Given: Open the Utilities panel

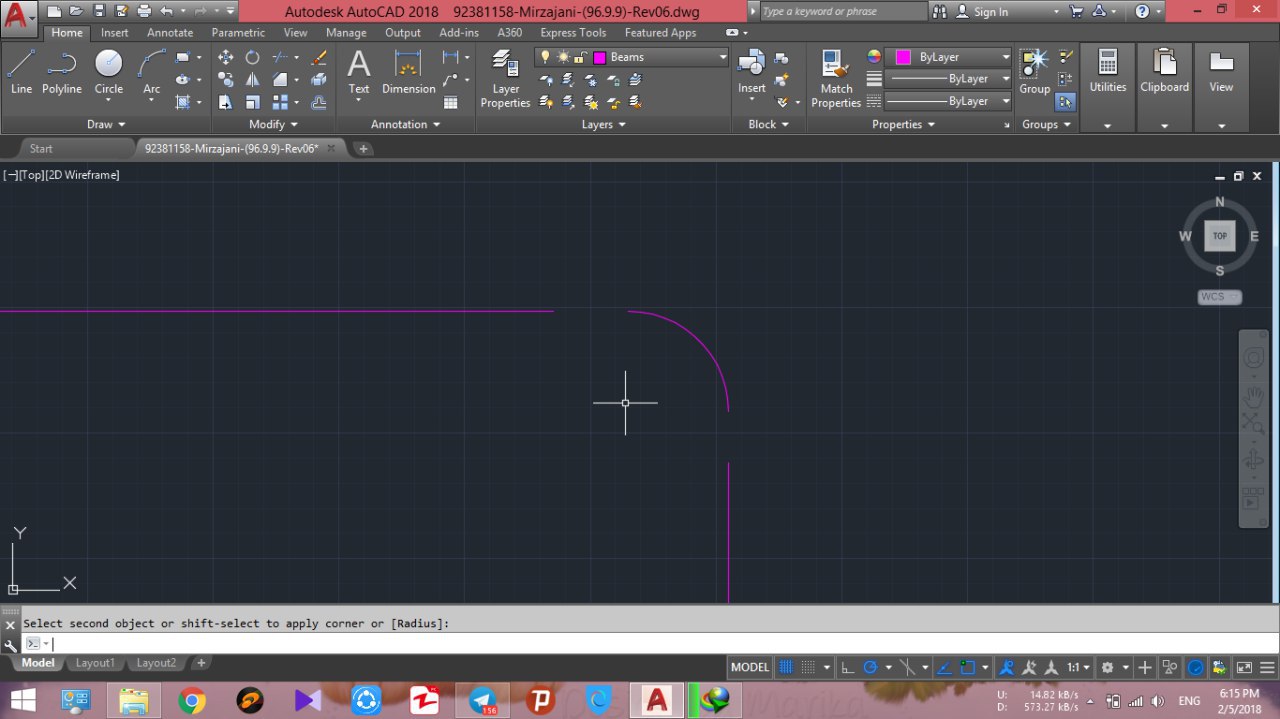Looking at the screenshot, I should 1108,87.
